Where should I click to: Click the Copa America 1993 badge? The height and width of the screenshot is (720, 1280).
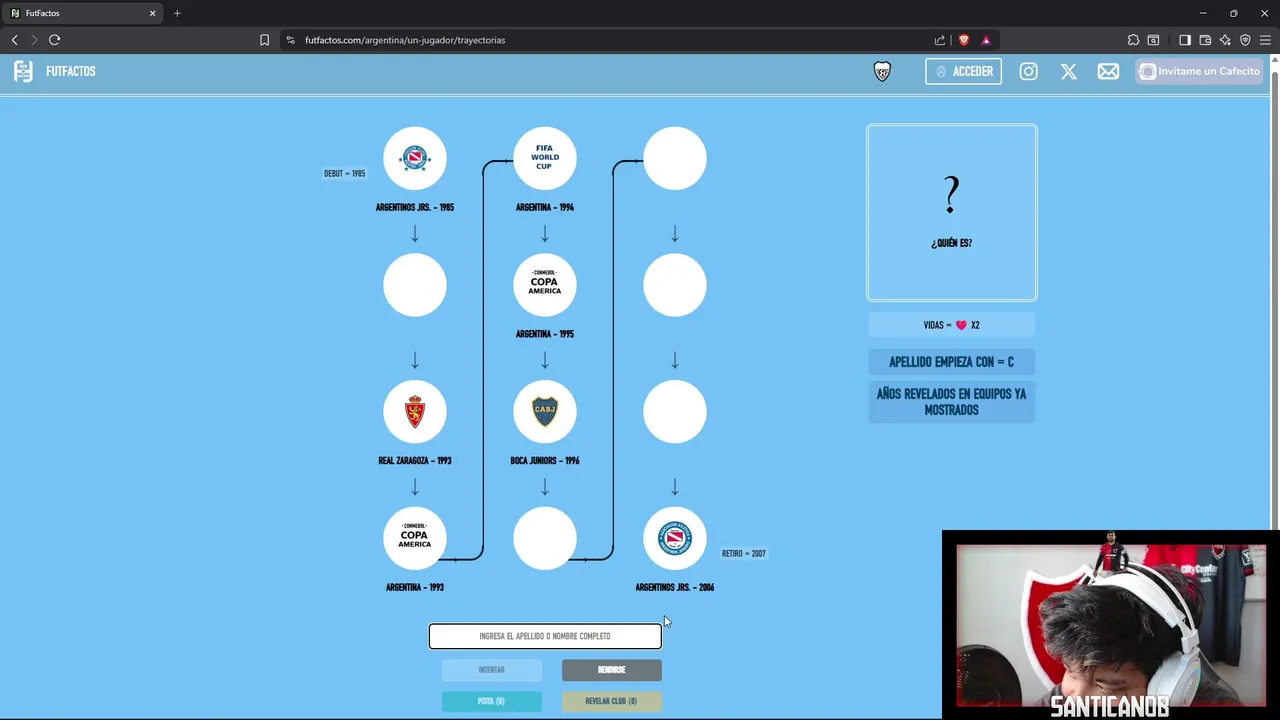[x=415, y=538]
